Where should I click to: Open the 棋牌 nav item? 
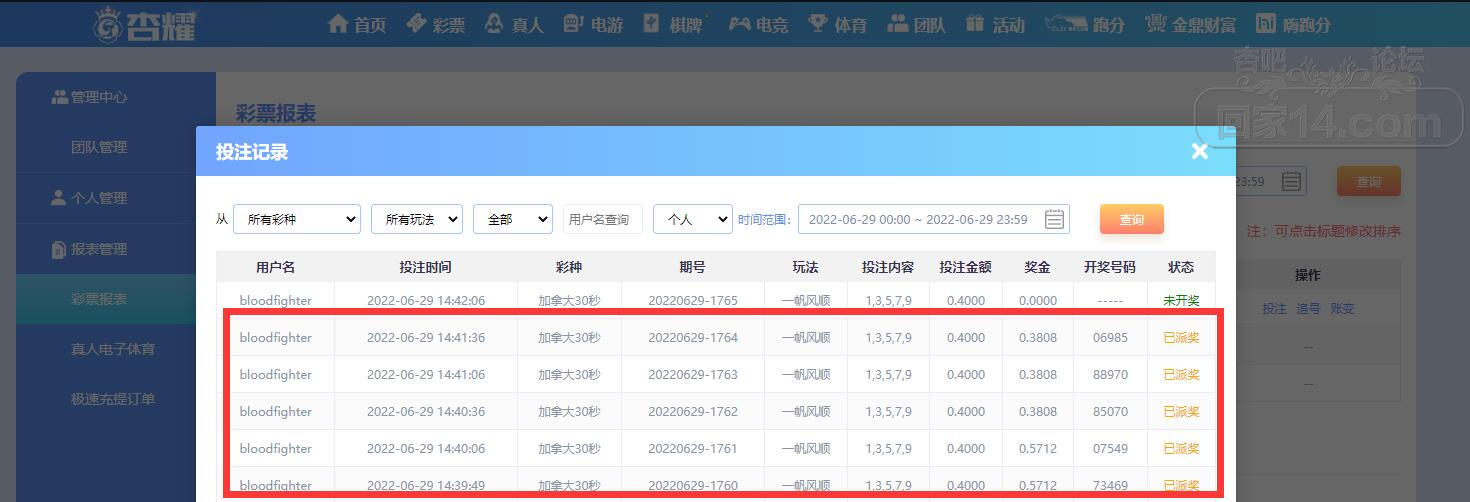coord(673,24)
